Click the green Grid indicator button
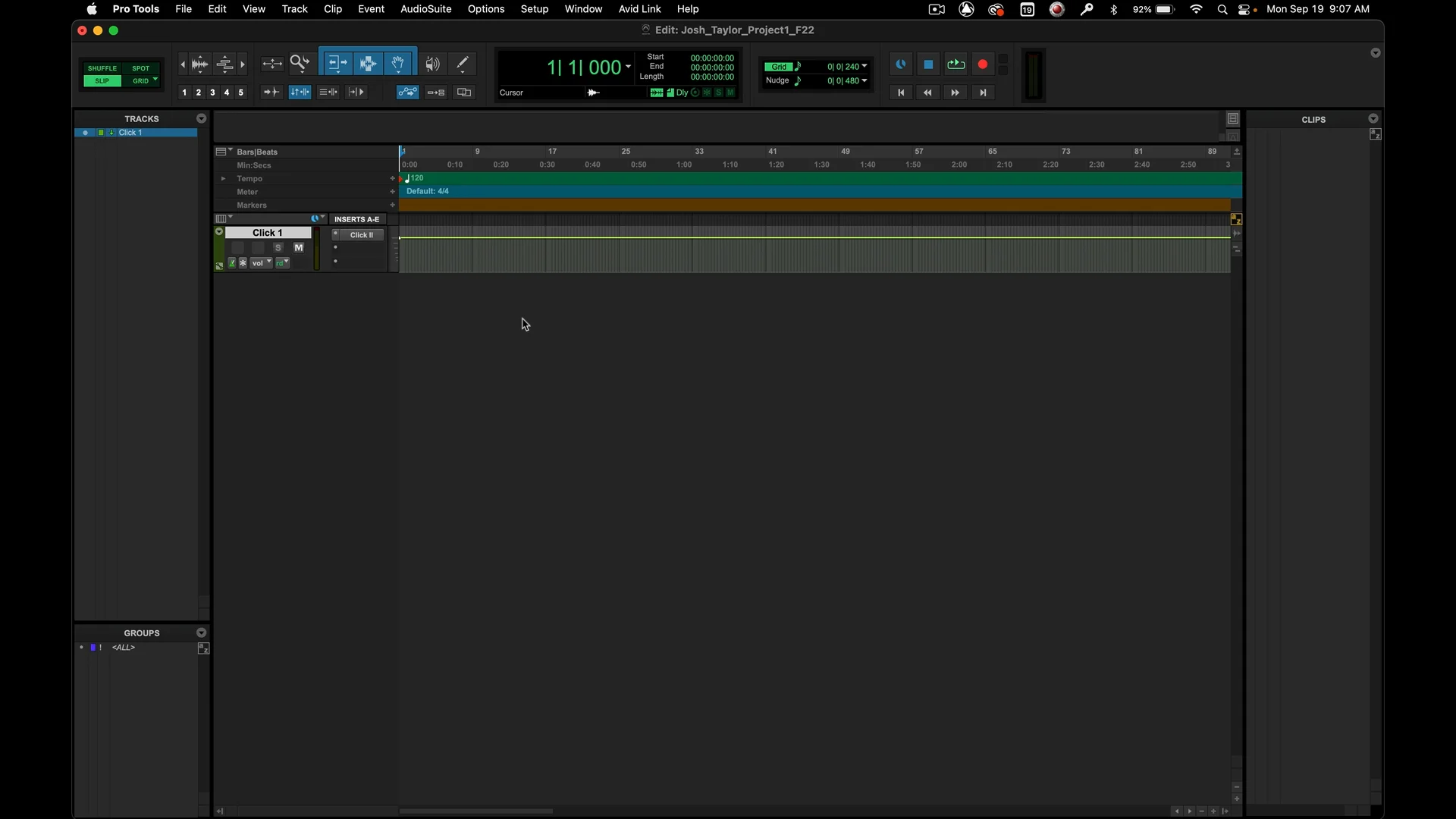Screen dimensions: 1456x819 pos(779,67)
